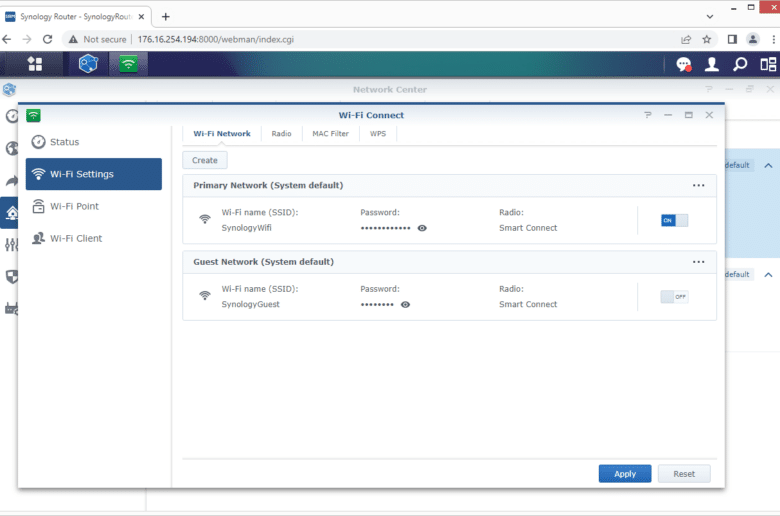Image resolution: width=780 pixels, height=516 pixels.
Task: Click the SynologyGuest SSID text
Action: [x=250, y=304]
